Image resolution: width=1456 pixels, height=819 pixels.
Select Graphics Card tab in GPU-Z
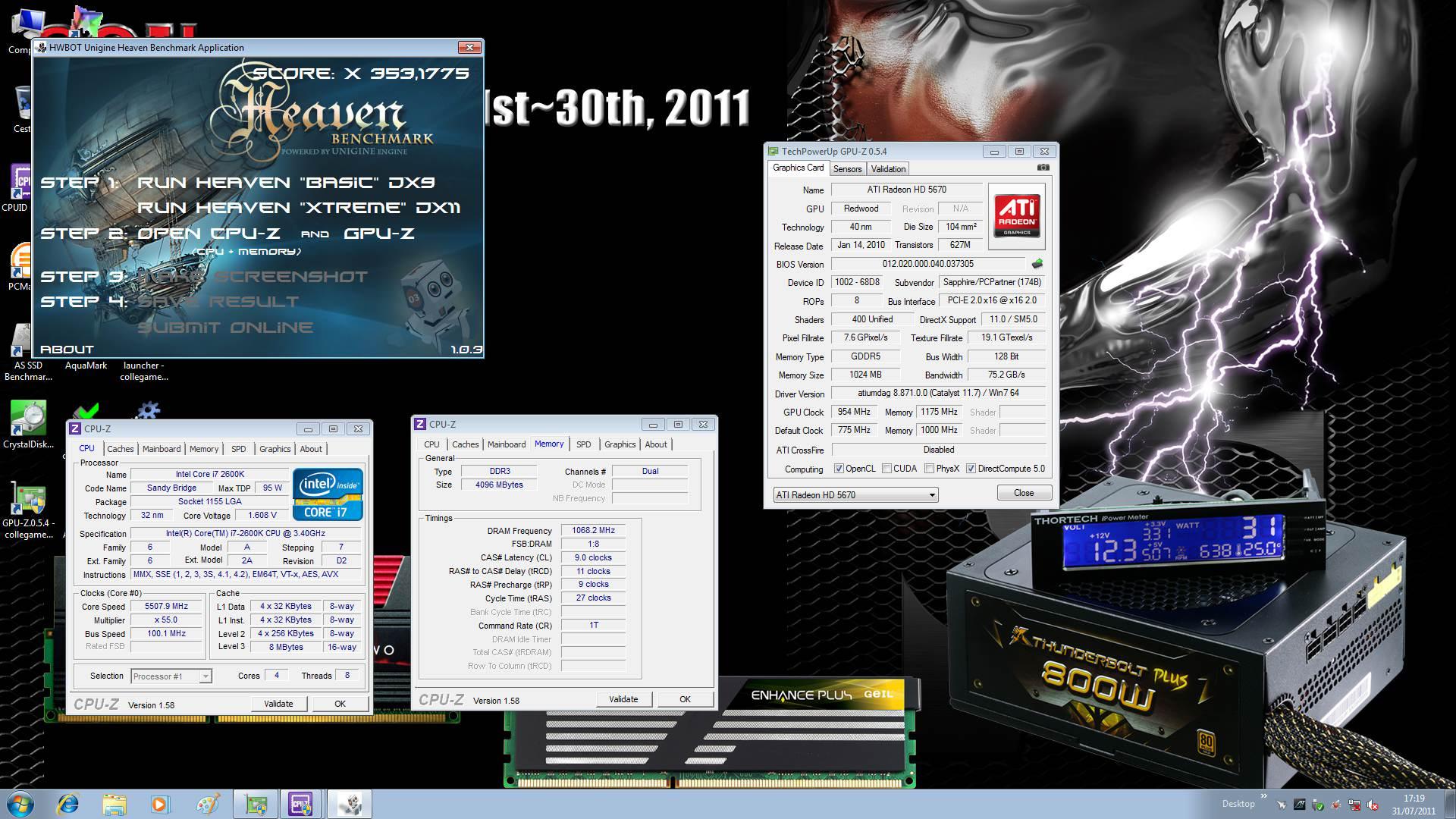coord(798,168)
